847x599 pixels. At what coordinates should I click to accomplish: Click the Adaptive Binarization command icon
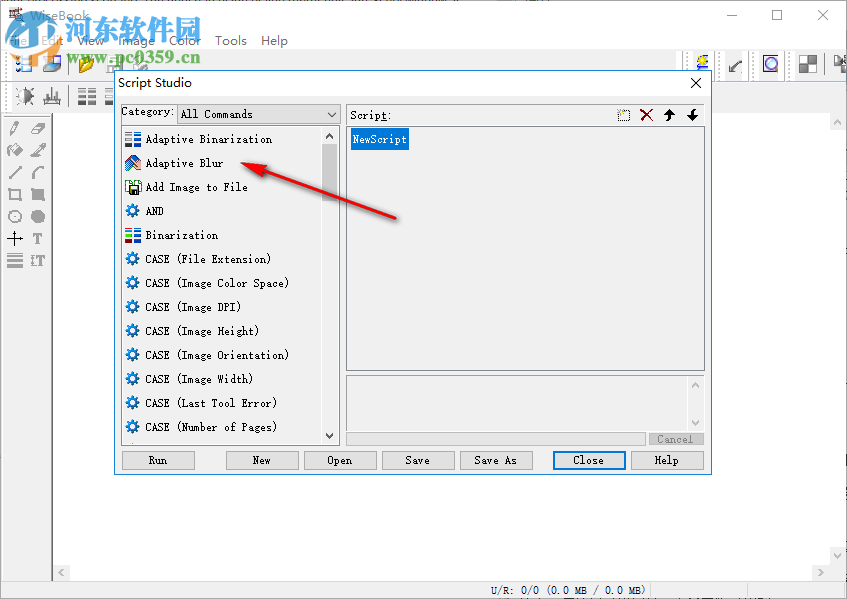(x=133, y=139)
